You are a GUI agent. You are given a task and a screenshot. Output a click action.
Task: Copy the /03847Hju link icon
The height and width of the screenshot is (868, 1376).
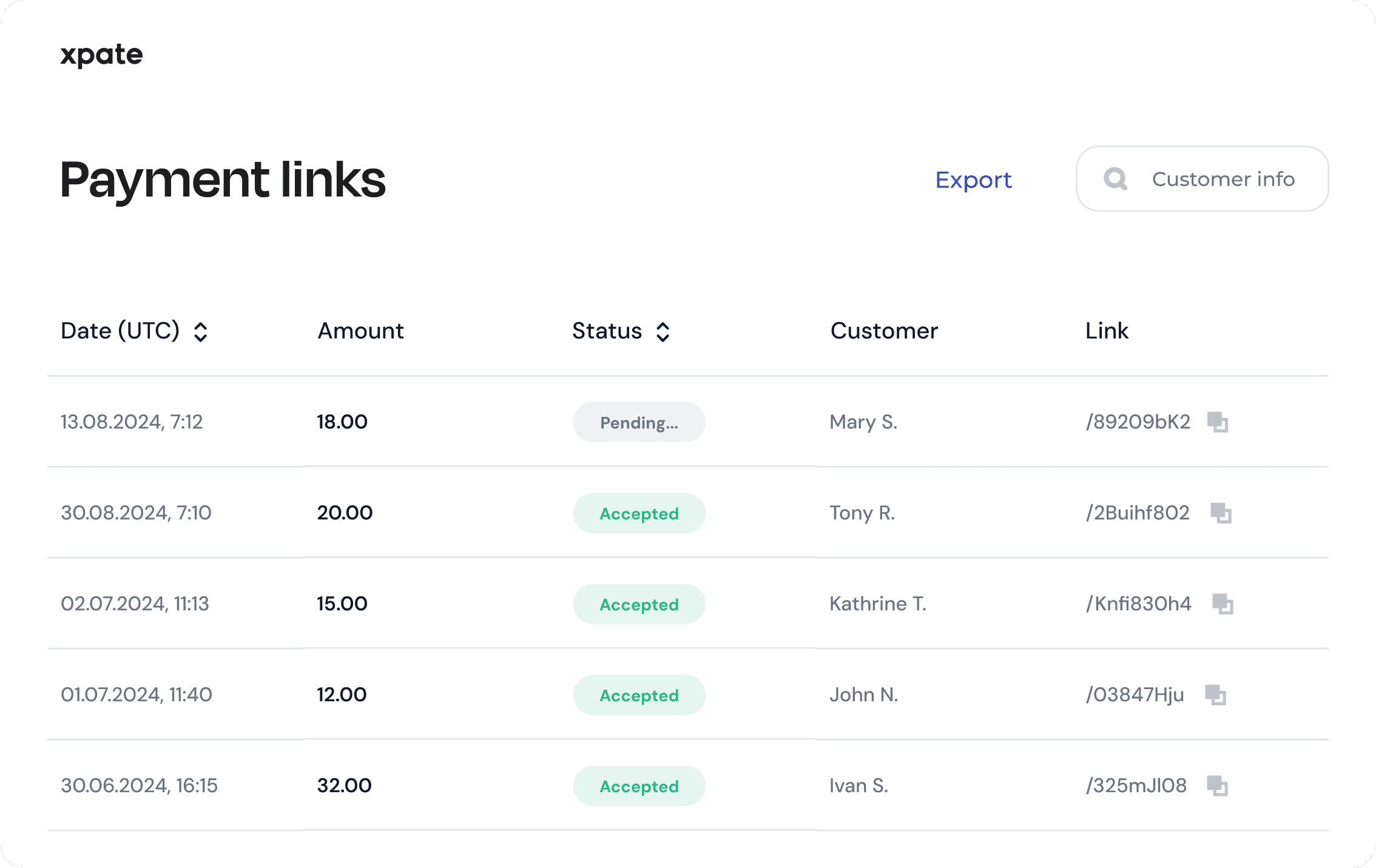click(1215, 695)
